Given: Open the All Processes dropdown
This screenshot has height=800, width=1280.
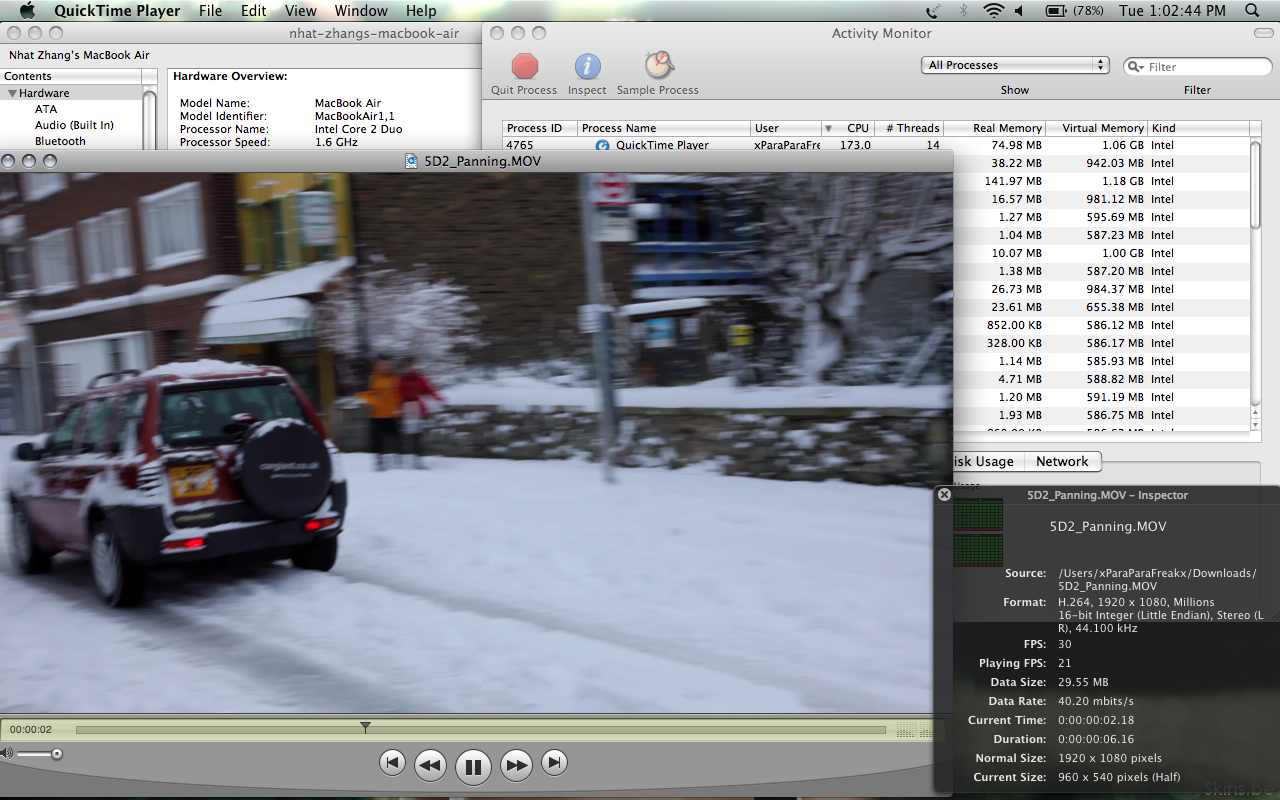Looking at the screenshot, I should point(1015,65).
